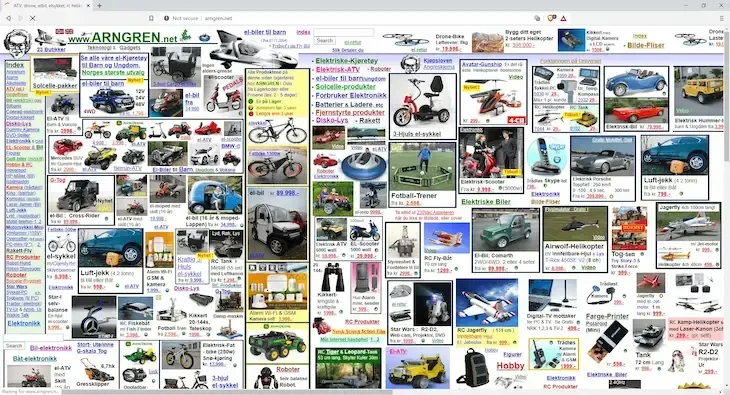Open the Rakett link in the category list
The width and height of the screenshot is (730, 395).
(370, 121)
